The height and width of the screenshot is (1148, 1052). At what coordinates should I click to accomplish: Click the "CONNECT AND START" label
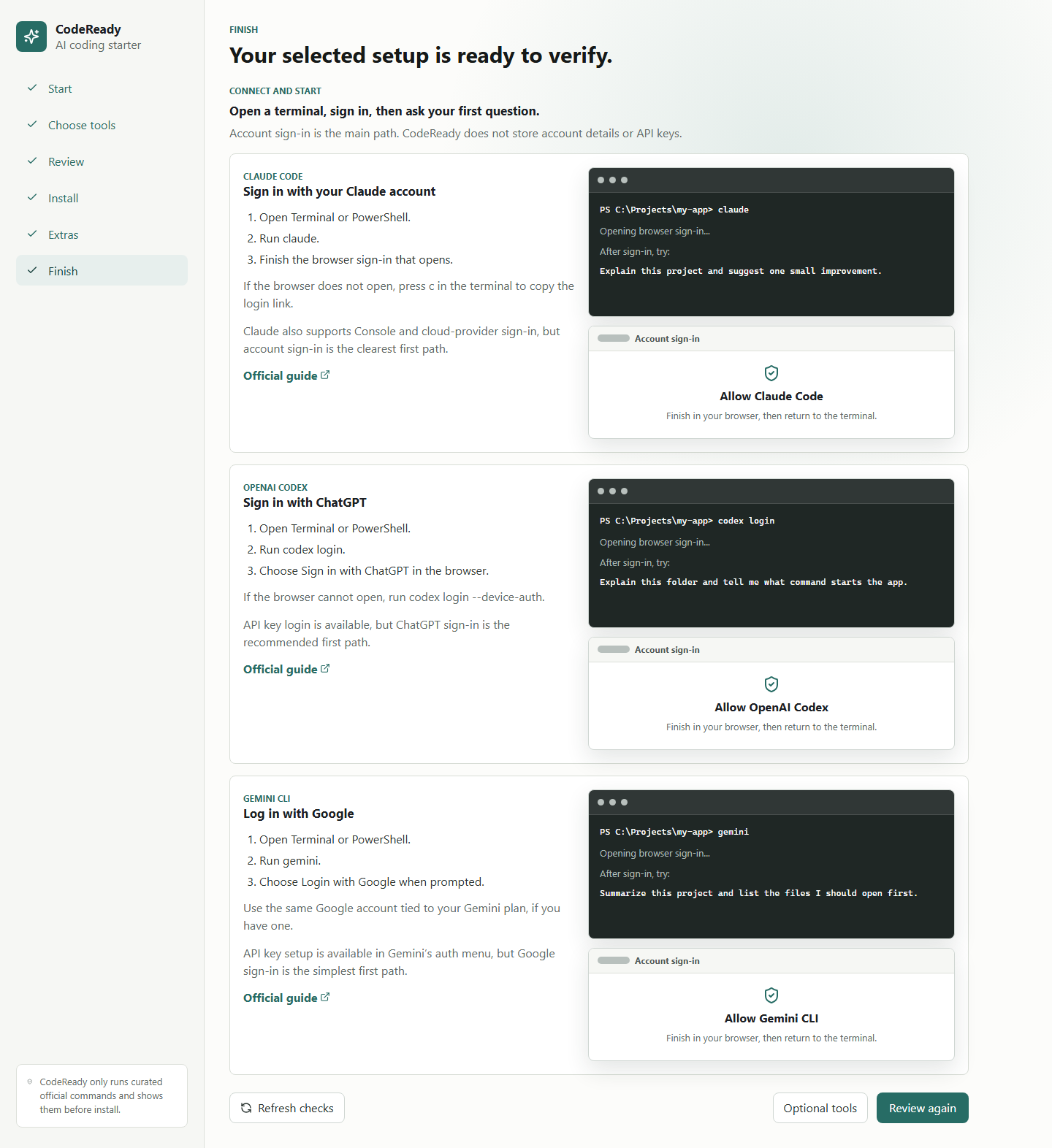click(275, 91)
